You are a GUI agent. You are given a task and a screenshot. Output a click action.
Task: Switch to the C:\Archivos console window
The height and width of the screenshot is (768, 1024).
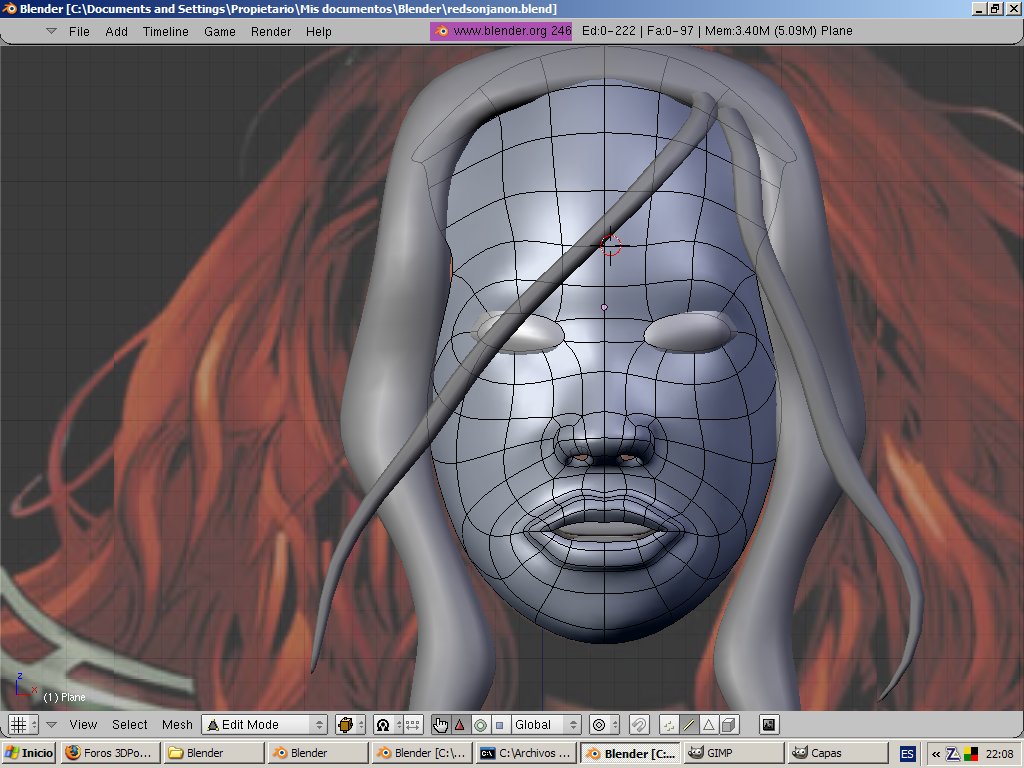click(x=526, y=753)
